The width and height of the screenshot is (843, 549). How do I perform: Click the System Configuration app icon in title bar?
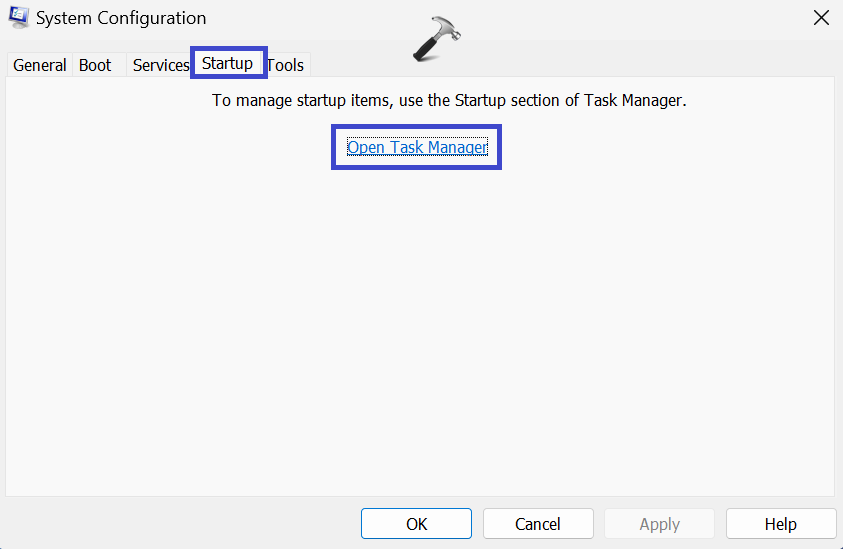[x=19, y=18]
